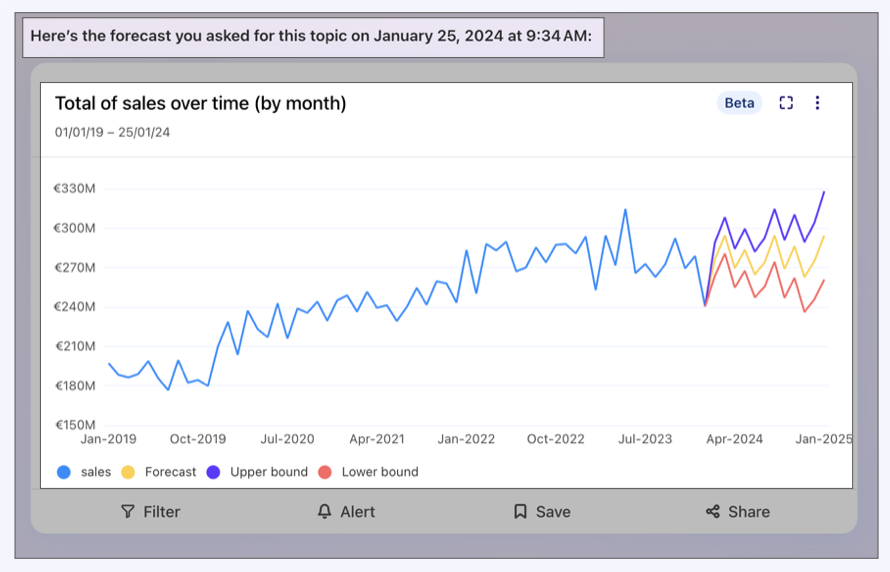Toggle the Upper bound purple legend dot

(x=213, y=472)
